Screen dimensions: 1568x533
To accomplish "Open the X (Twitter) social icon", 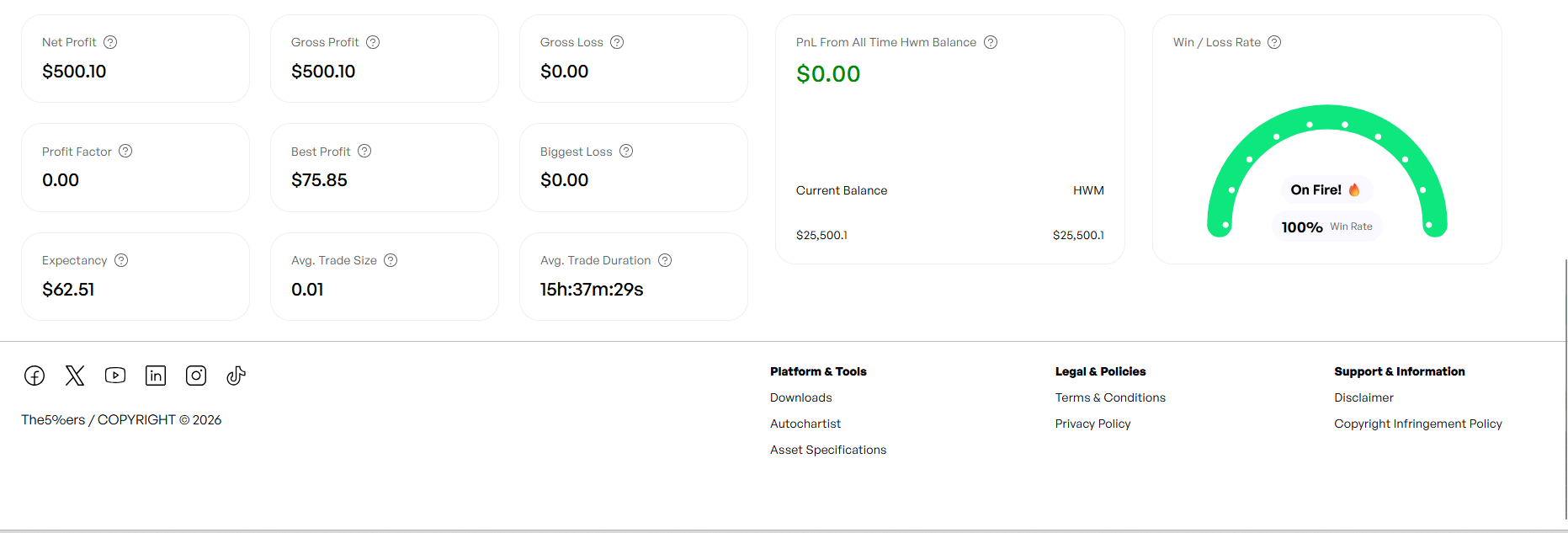I will 75,376.
